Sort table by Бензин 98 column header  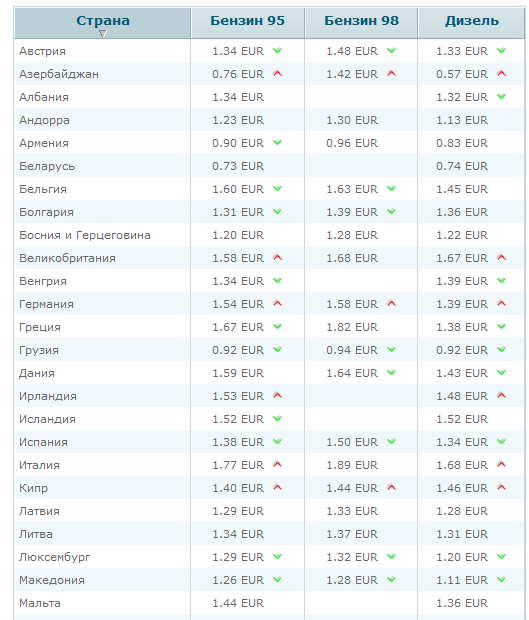coord(361,21)
